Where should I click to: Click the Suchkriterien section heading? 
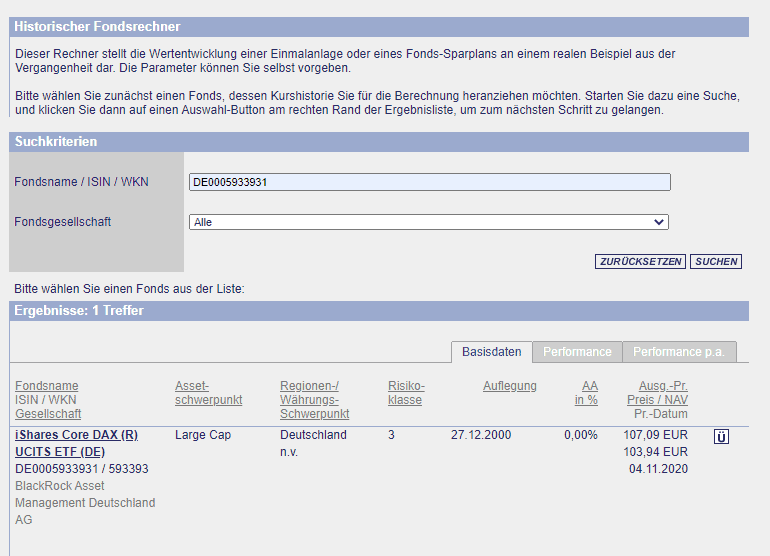(55, 141)
